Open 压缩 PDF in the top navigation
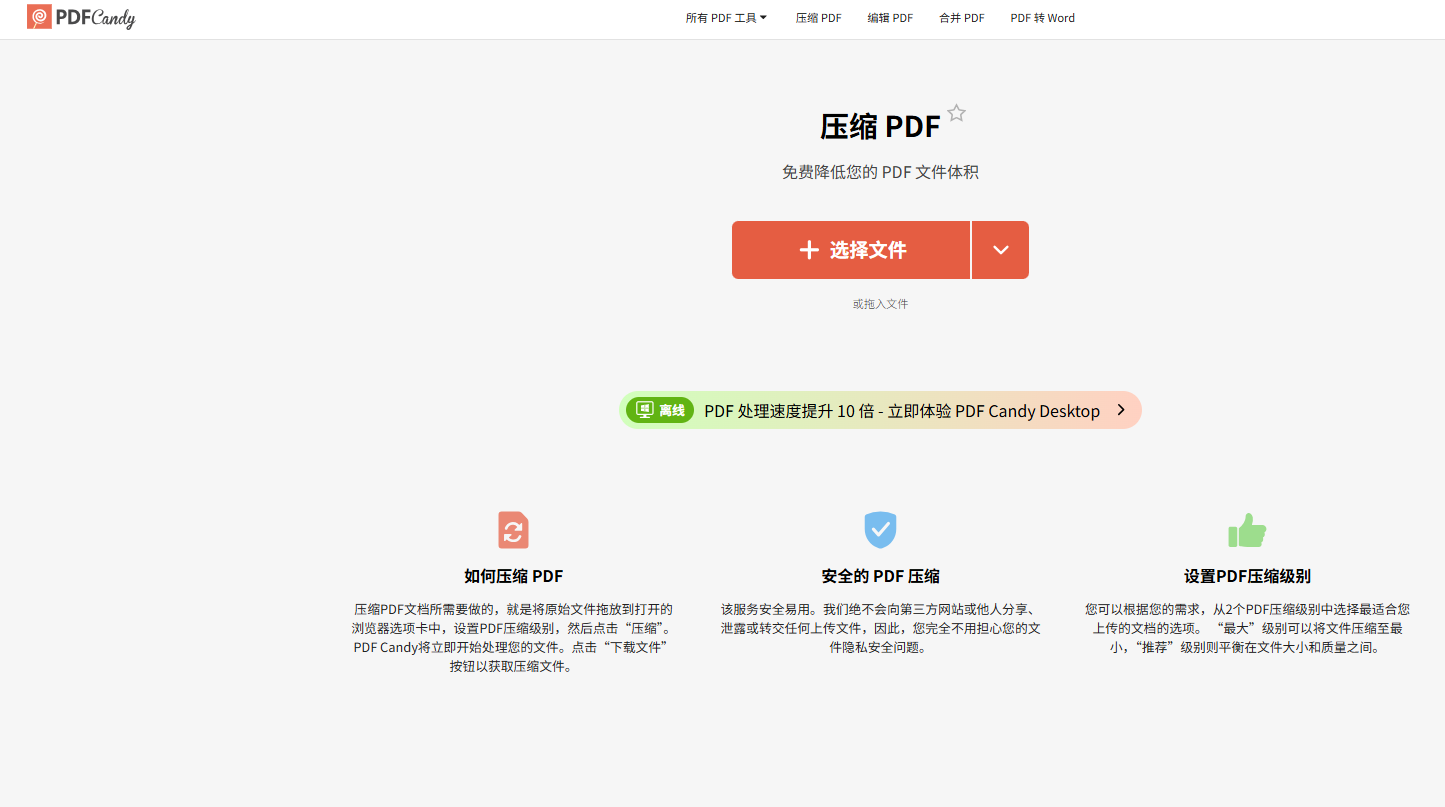This screenshot has height=807, width=1445. (x=819, y=18)
